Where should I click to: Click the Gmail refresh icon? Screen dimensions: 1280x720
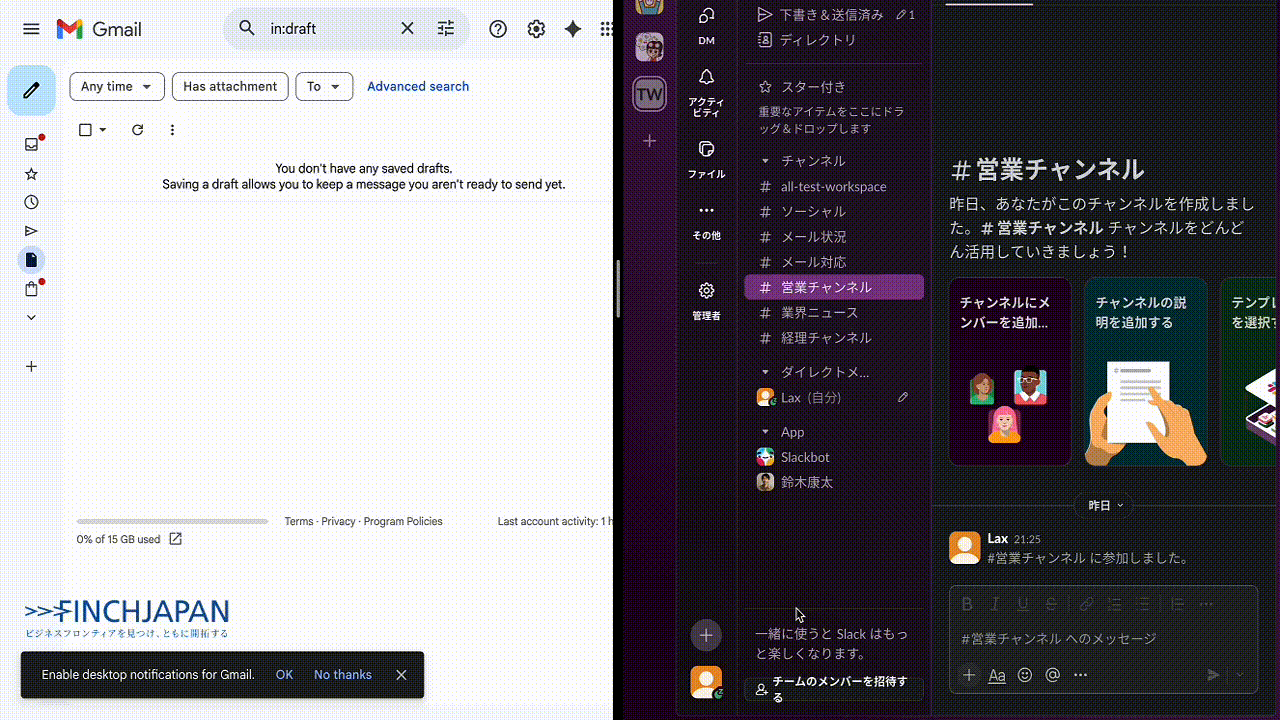(x=138, y=130)
